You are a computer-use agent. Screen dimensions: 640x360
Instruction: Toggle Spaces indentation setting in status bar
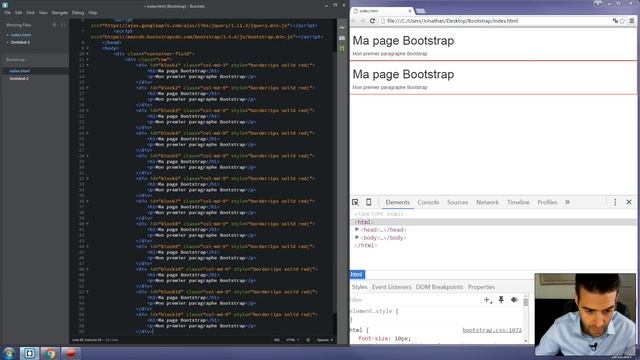coord(325,340)
